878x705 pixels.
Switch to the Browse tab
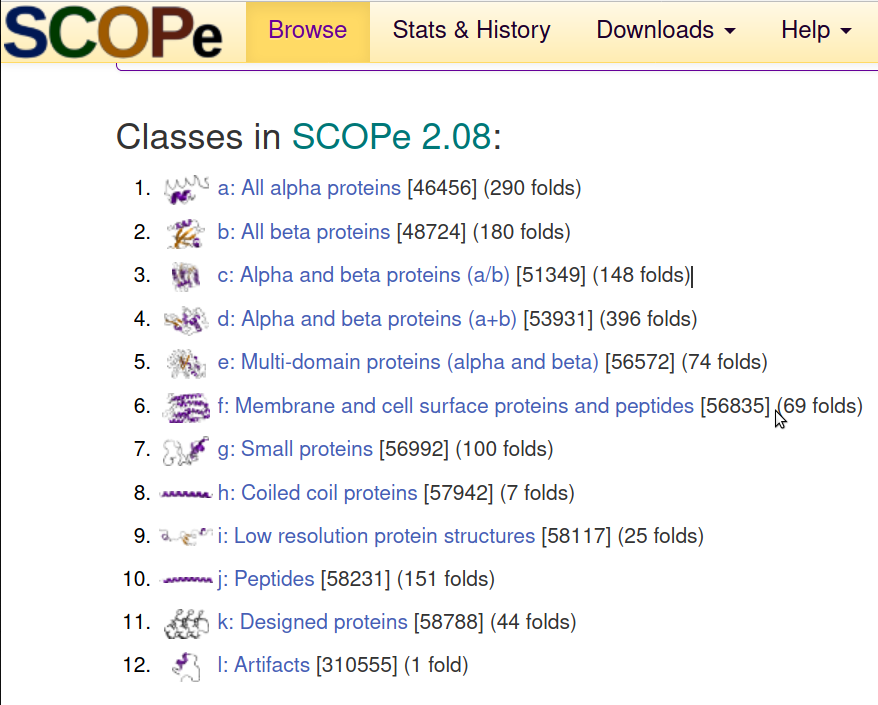307,31
